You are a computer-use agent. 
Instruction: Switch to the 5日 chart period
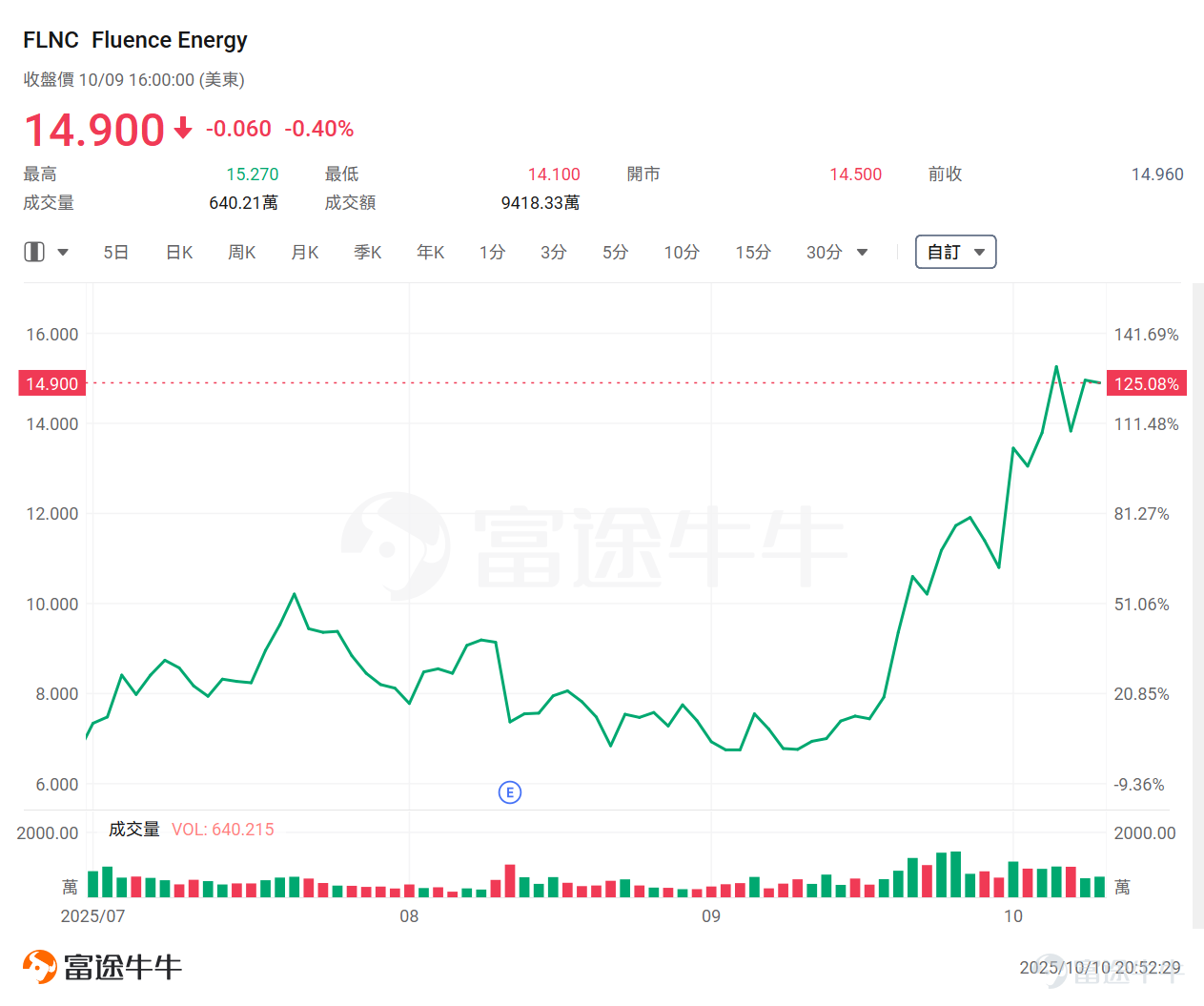tap(115, 252)
